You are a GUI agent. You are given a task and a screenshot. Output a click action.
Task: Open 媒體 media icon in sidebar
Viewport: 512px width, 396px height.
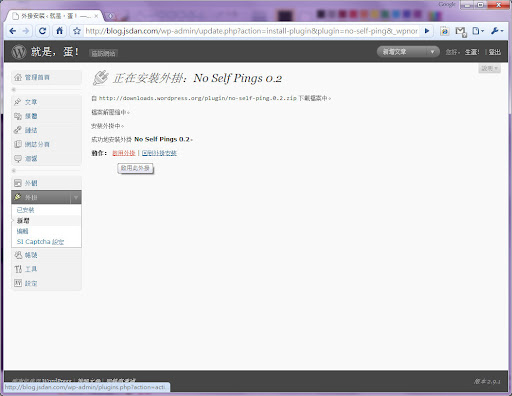click(x=18, y=116)
